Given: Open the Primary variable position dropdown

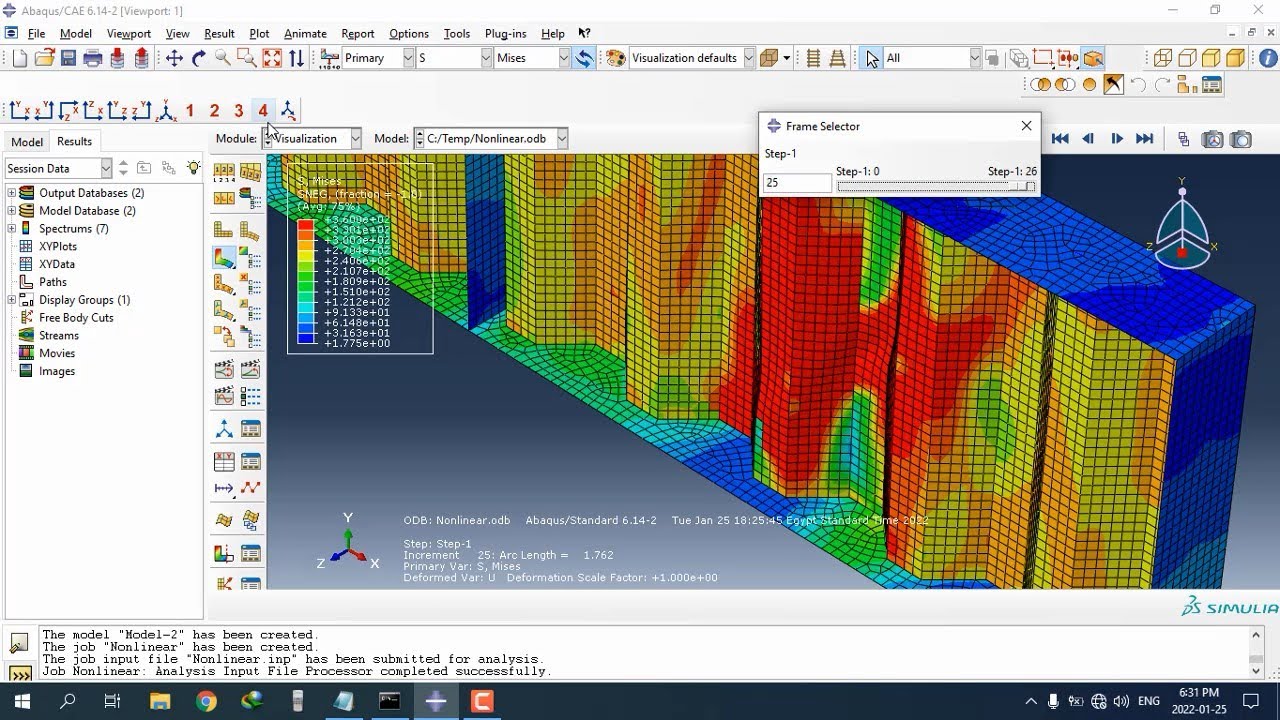Looking at the screenshot, I should coord(408,58).
